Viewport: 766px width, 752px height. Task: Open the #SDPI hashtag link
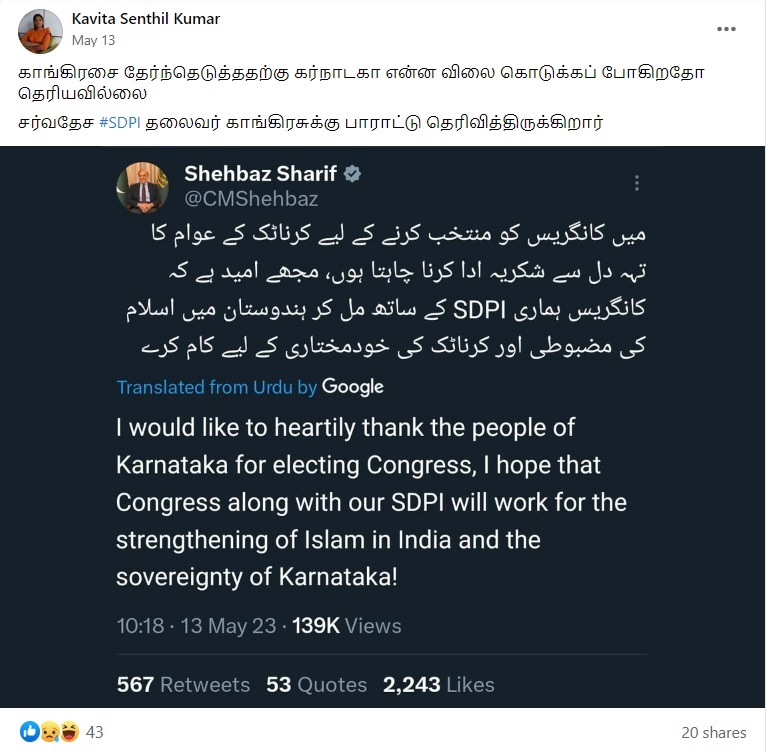[120, 123]
